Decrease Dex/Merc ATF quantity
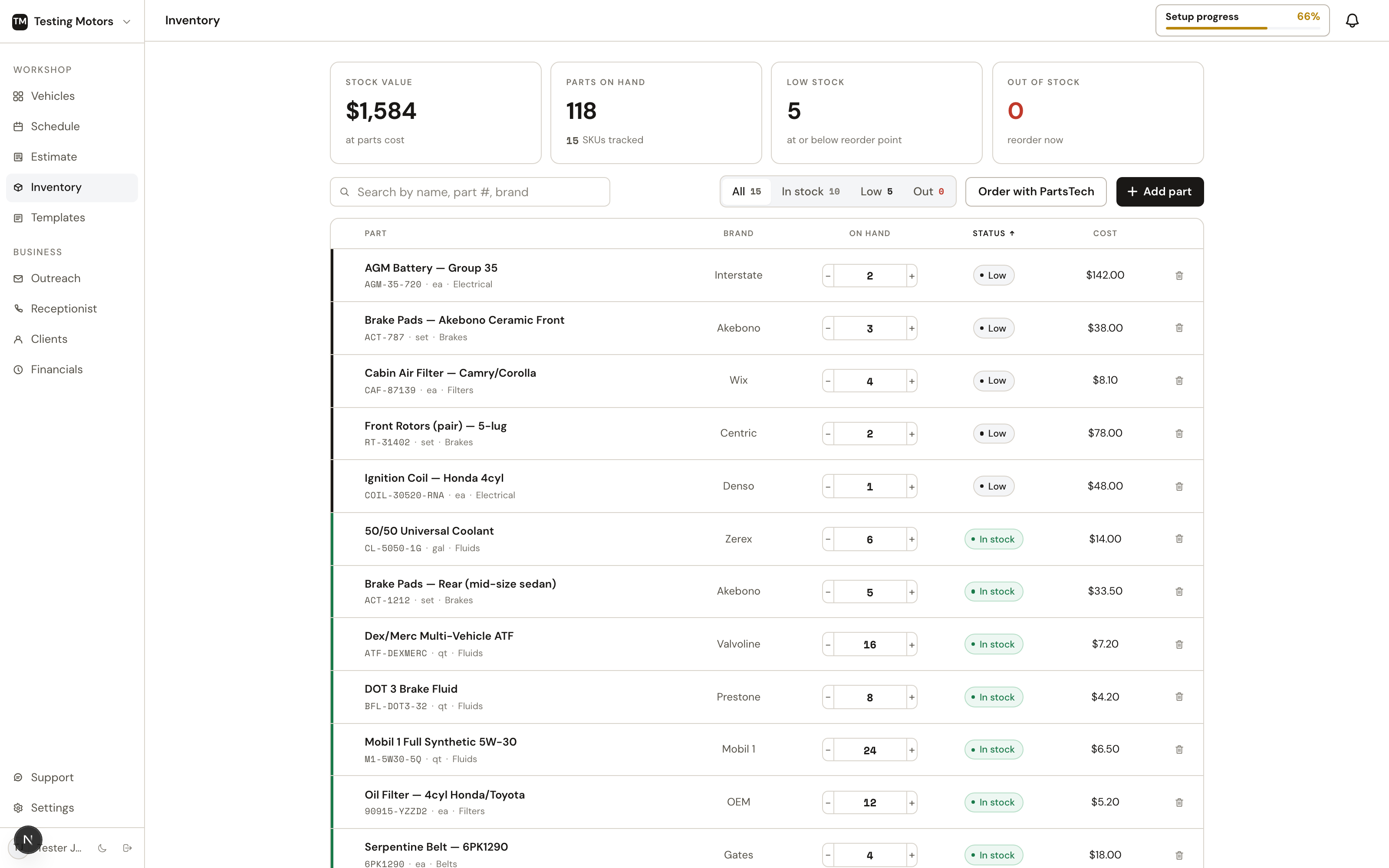1389x868 pixels. point(828,644)
